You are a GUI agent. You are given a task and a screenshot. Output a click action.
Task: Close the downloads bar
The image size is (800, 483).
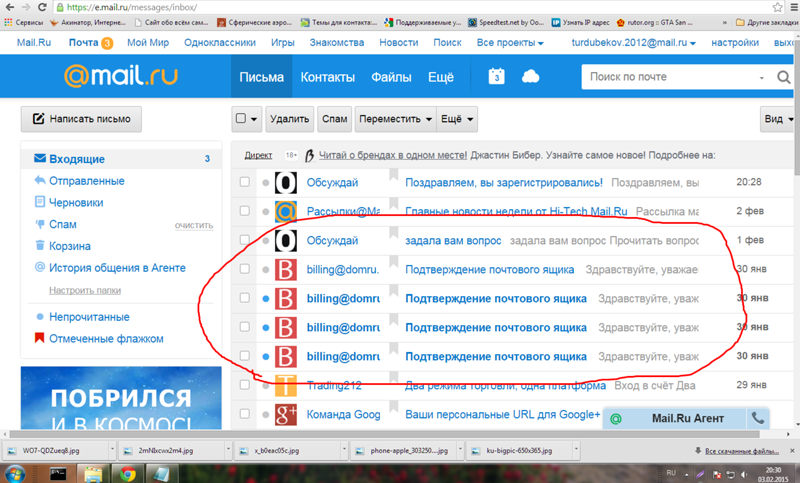[x=792, y=451]
